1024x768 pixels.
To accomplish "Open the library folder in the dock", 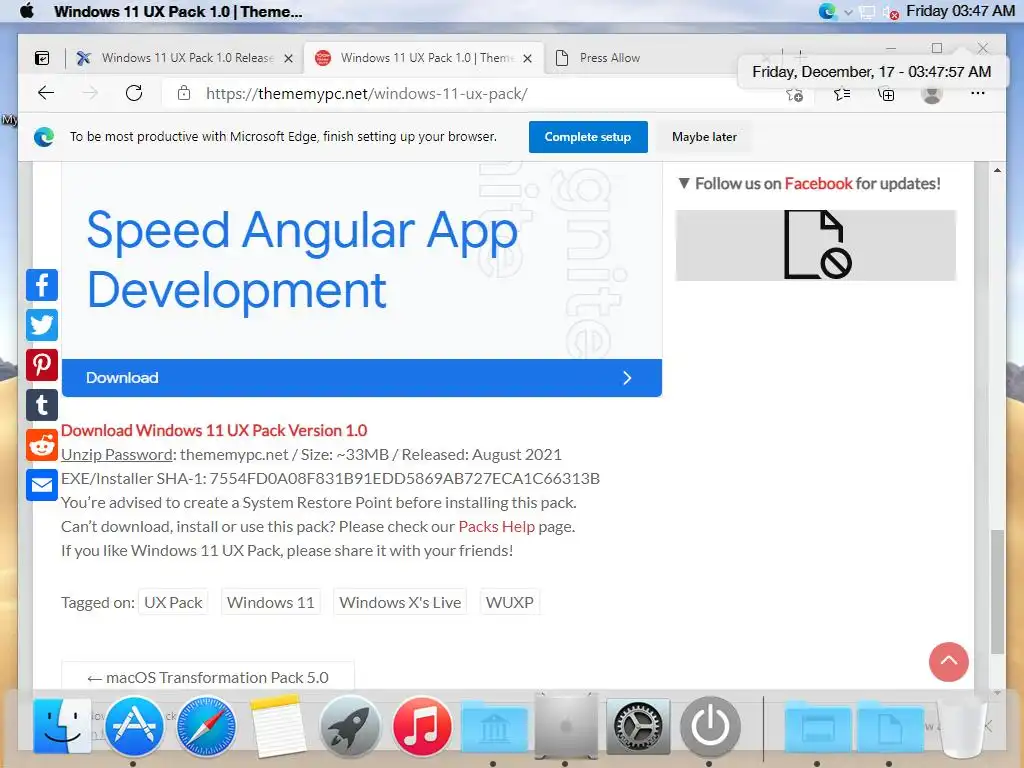I will 494,728.
